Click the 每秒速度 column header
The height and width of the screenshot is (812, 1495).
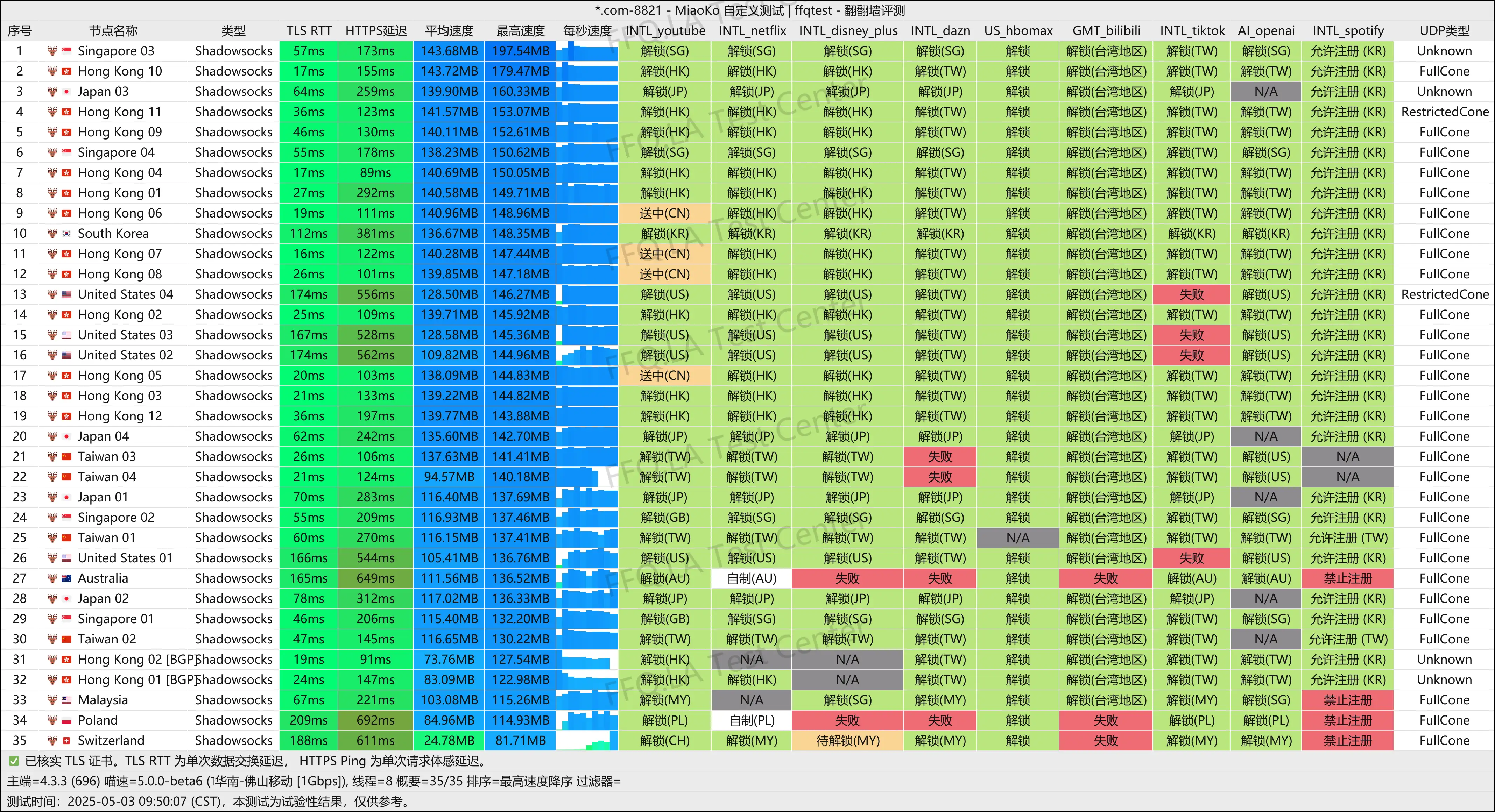587,31
